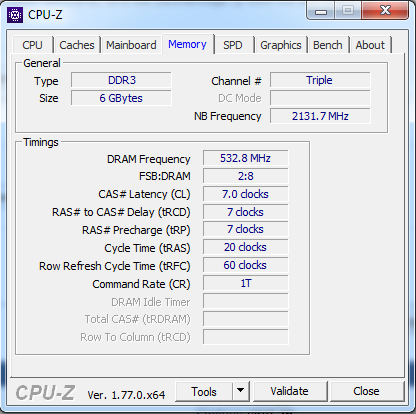Click the tRFC value 60 clocks
Screen dimensions: 416x414
246,265
